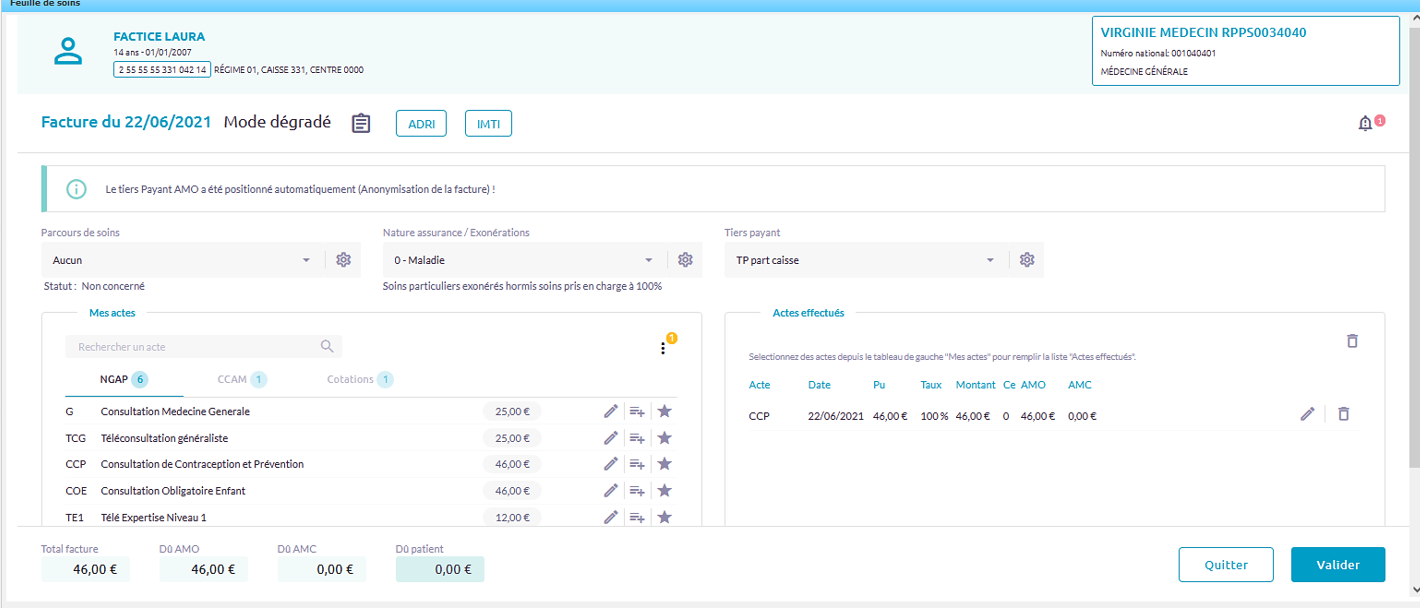
Task: Expand the Parcours de soins dropdown
Action: [x=306, y=260]
